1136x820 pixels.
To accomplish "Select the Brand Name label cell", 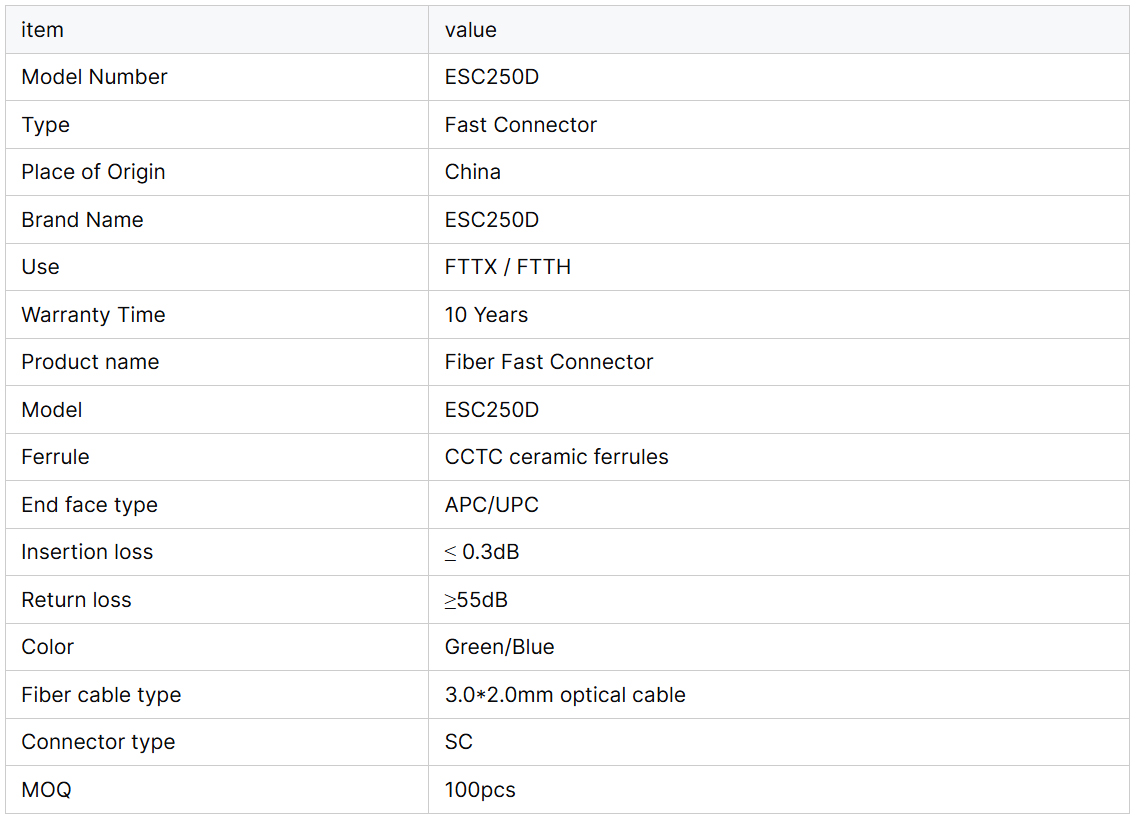I will pyautogui.click(x=82, y=220).
